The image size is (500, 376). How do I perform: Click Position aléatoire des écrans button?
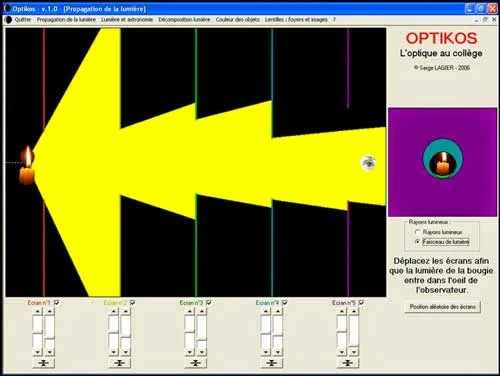pos(442,307)
